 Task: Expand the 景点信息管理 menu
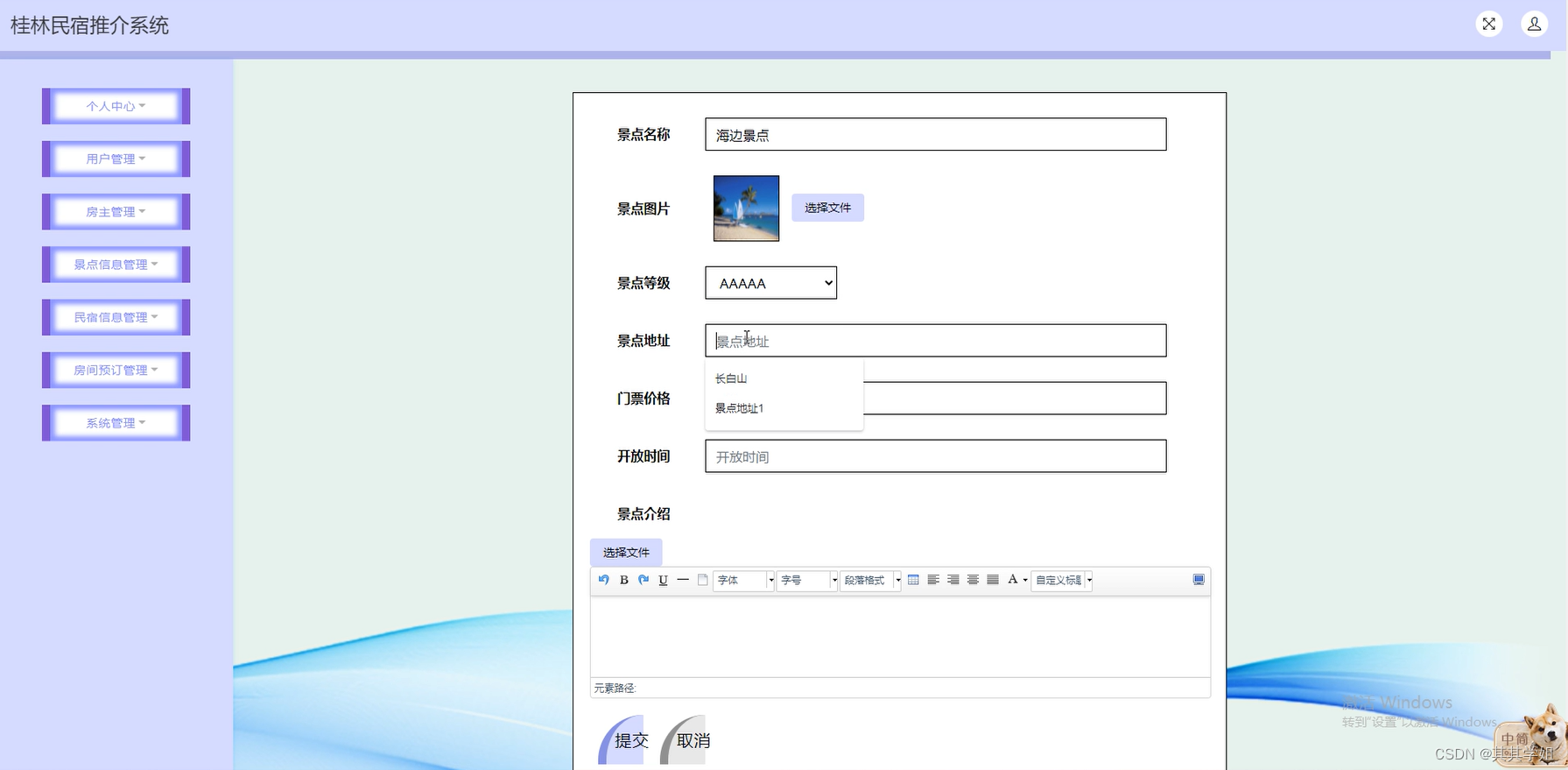pyautogui.click(x=116, y=265)
